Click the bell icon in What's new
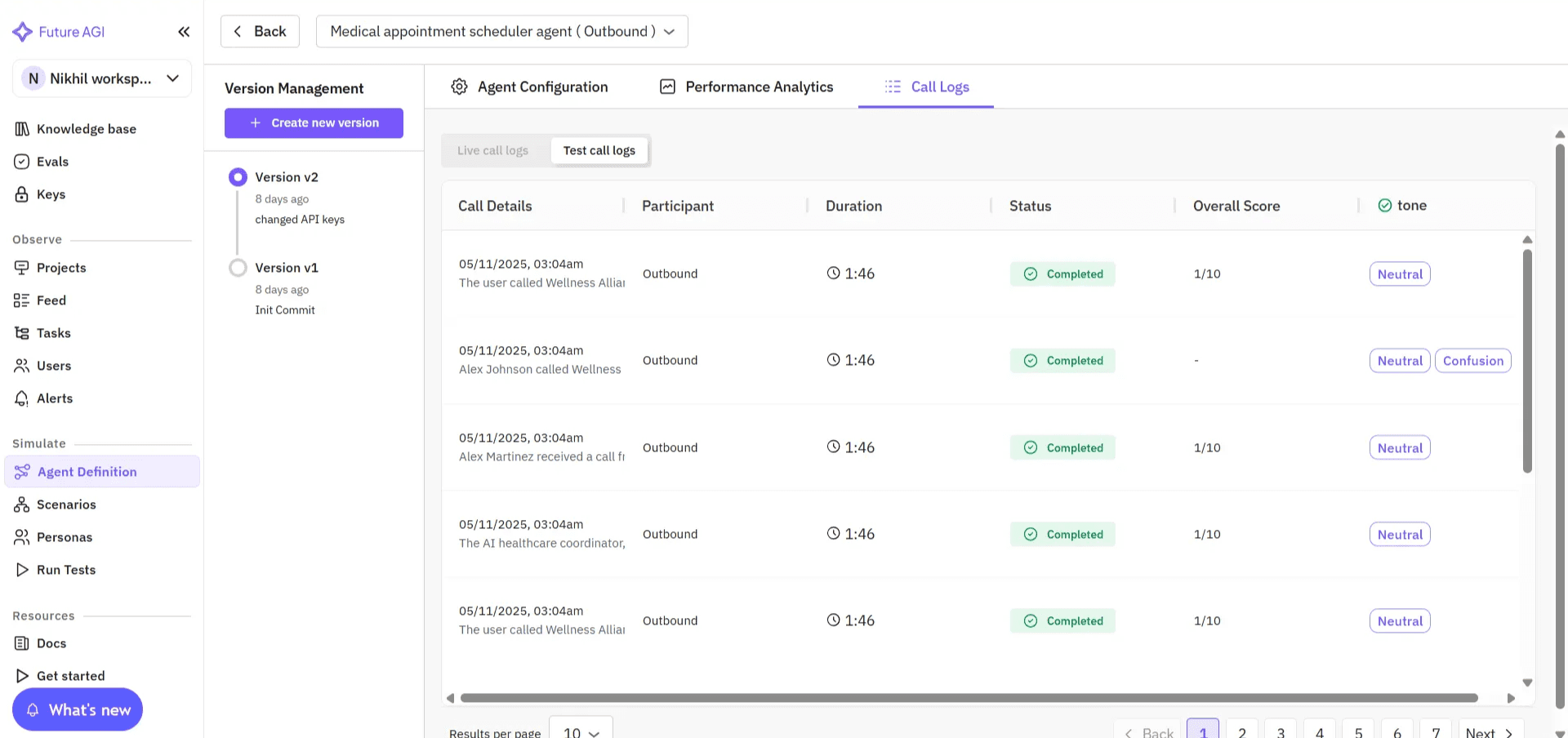The height and width of the screenshot is (738, 1568). tap(33, 710)
